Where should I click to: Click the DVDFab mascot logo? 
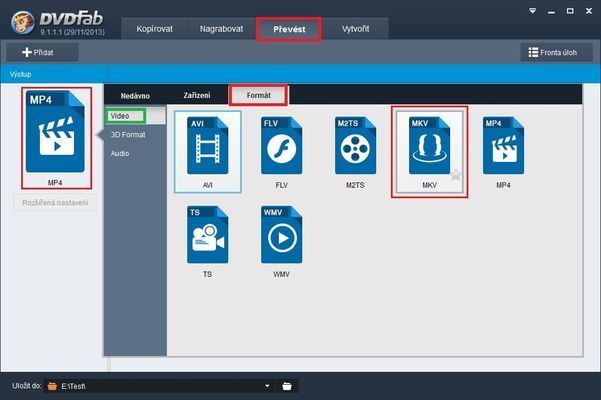[x=23, y=22]
